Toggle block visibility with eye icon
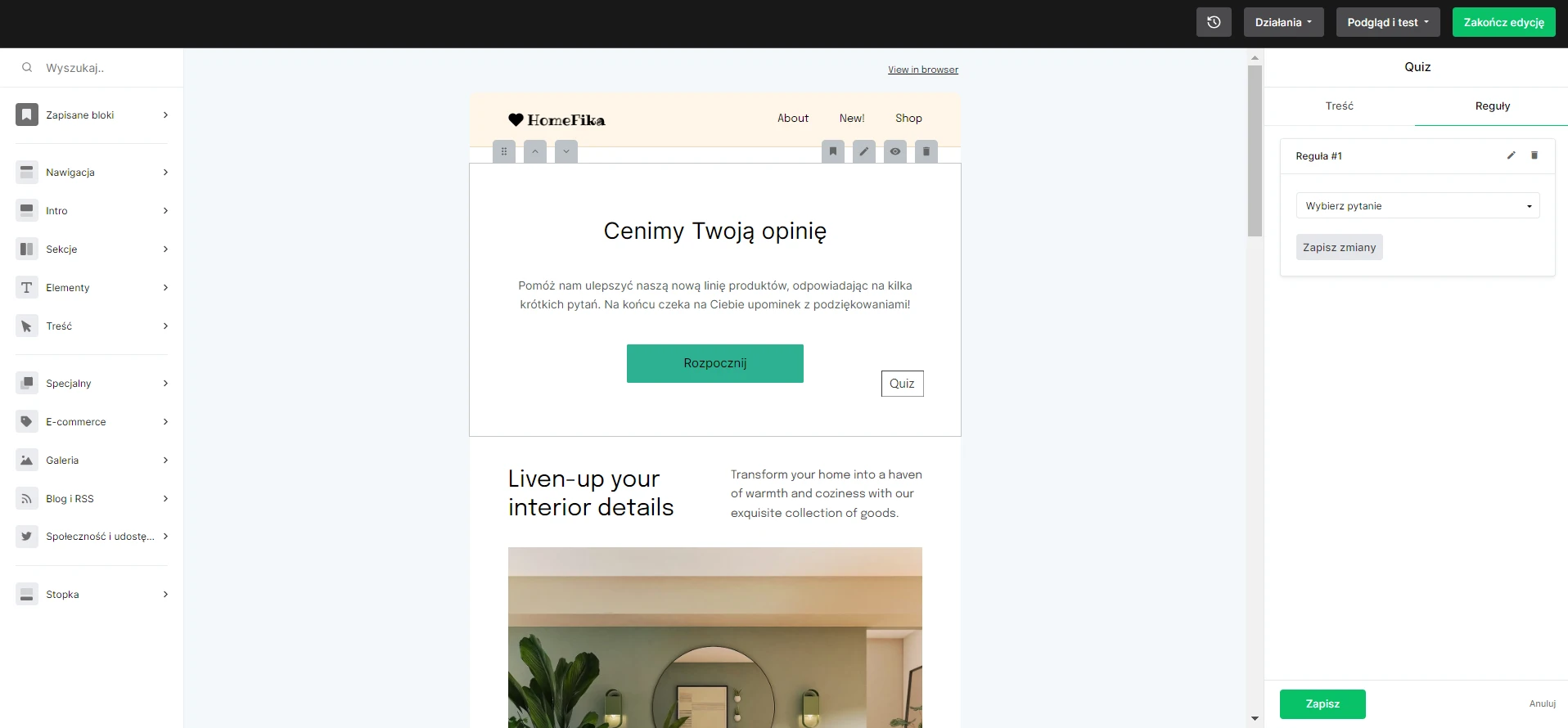Screen dimensions: 1568x728 [895, 151]
